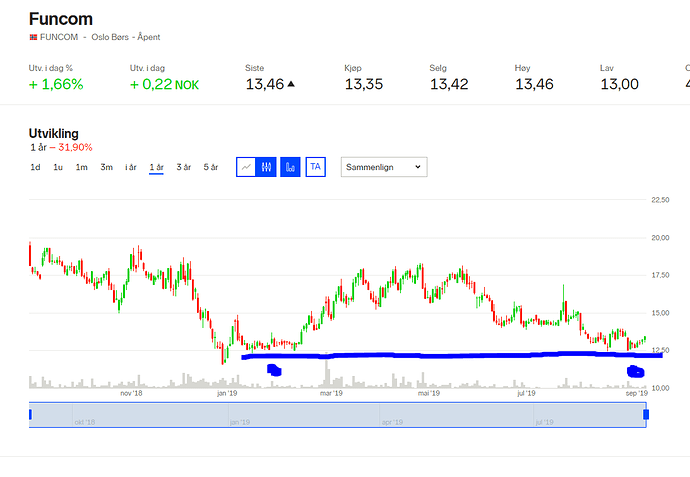Click the 15,00 price axis label

(x=660, y=313)
